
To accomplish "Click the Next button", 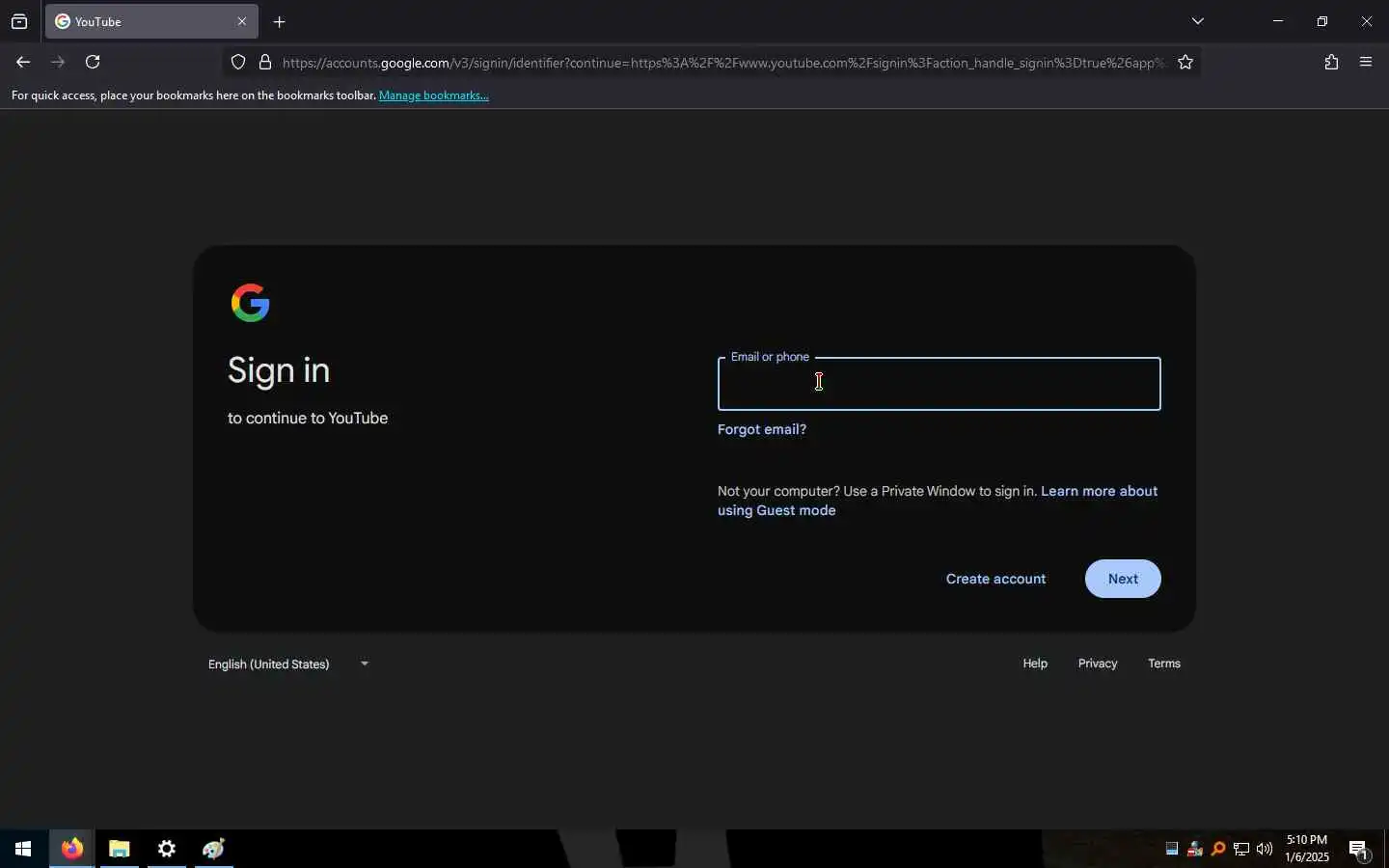I will [x=1123, y=579].
